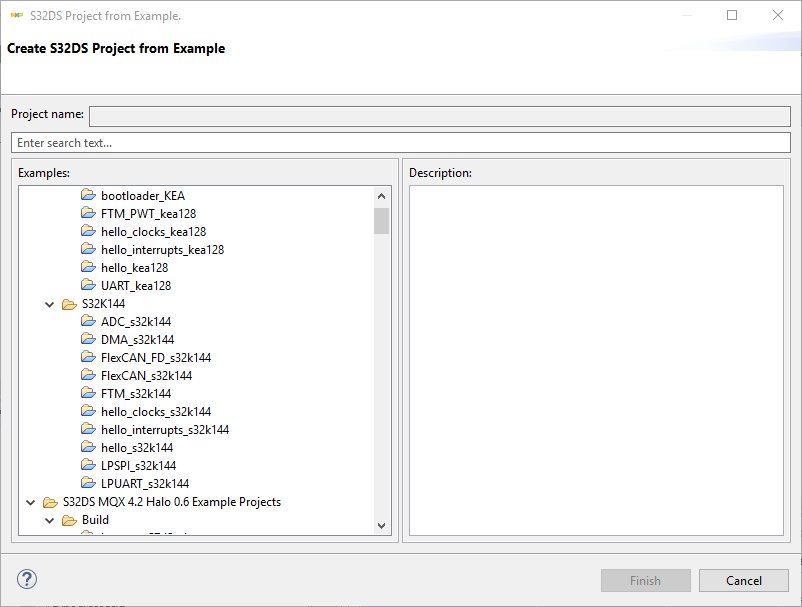802x607 pixels.
Task: Collapse the Build tree node
Action: pos(50,520)
